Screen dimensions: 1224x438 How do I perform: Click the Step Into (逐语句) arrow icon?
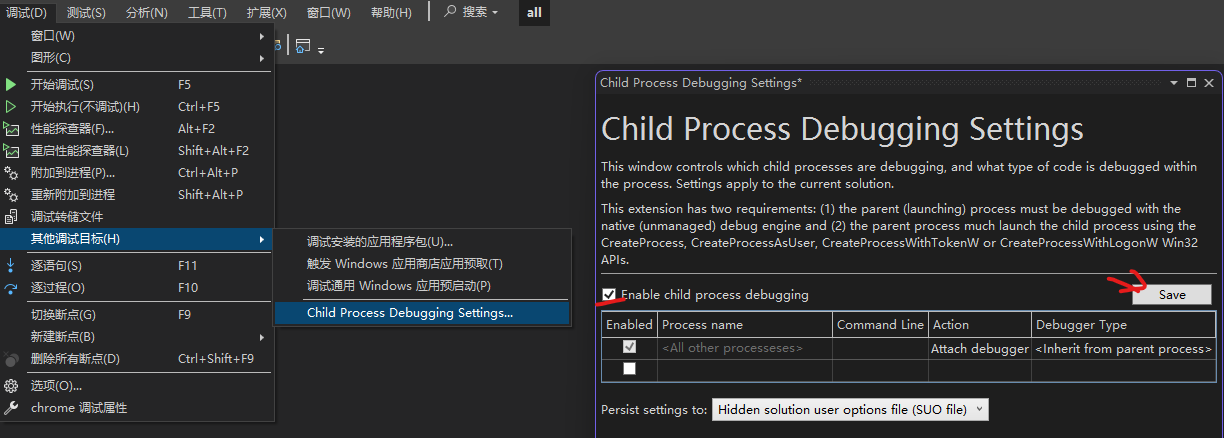(11, 266)
